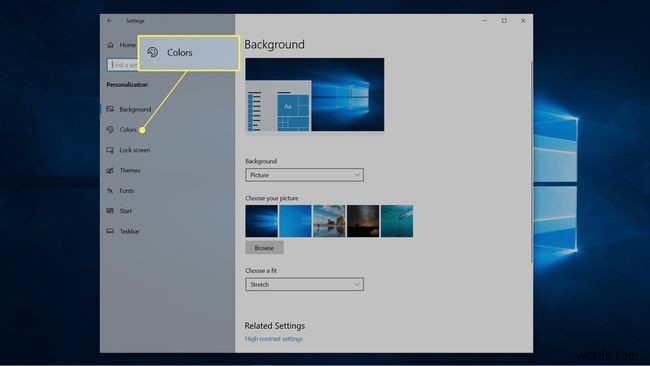Maximize the Settings window
Image resolution: width=650 pixels, height=366 pixels.
(504, 20)
